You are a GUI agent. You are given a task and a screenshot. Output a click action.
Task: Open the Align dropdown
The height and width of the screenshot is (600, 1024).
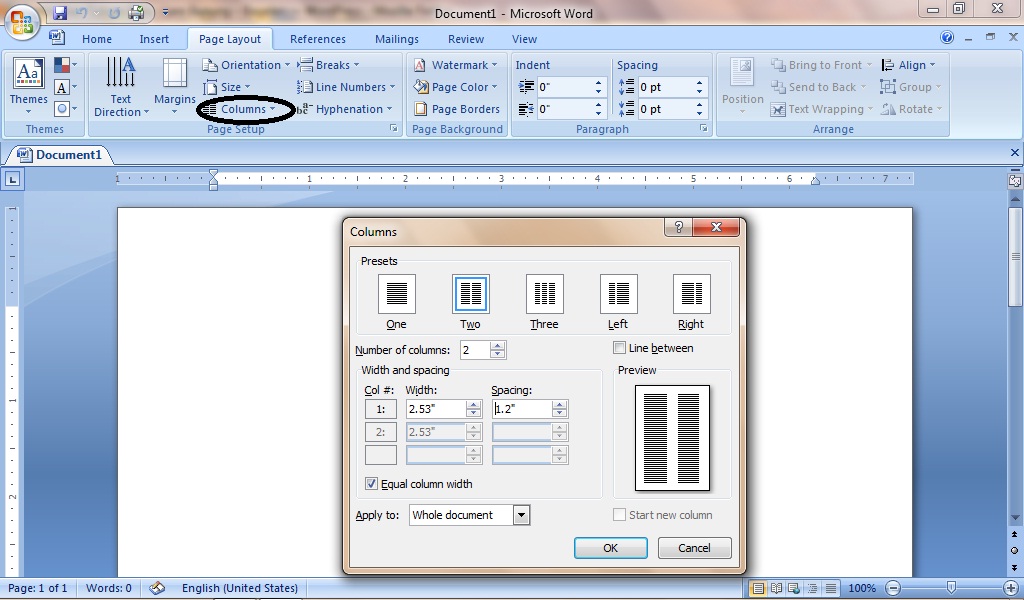(908, 65)
